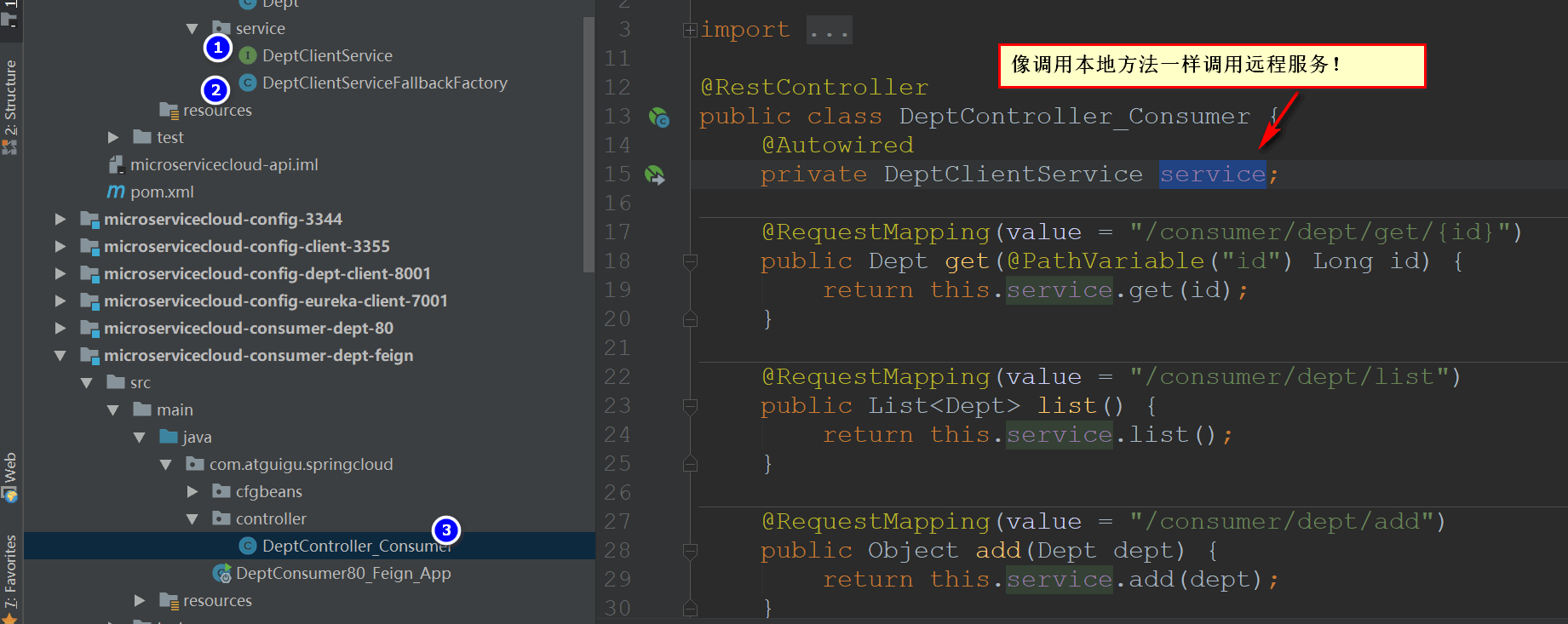The image size is (1568, 624).
Task: Select microservicecloud-config-eureka-client-7001 module name
Action: click(x=276, y=301)
